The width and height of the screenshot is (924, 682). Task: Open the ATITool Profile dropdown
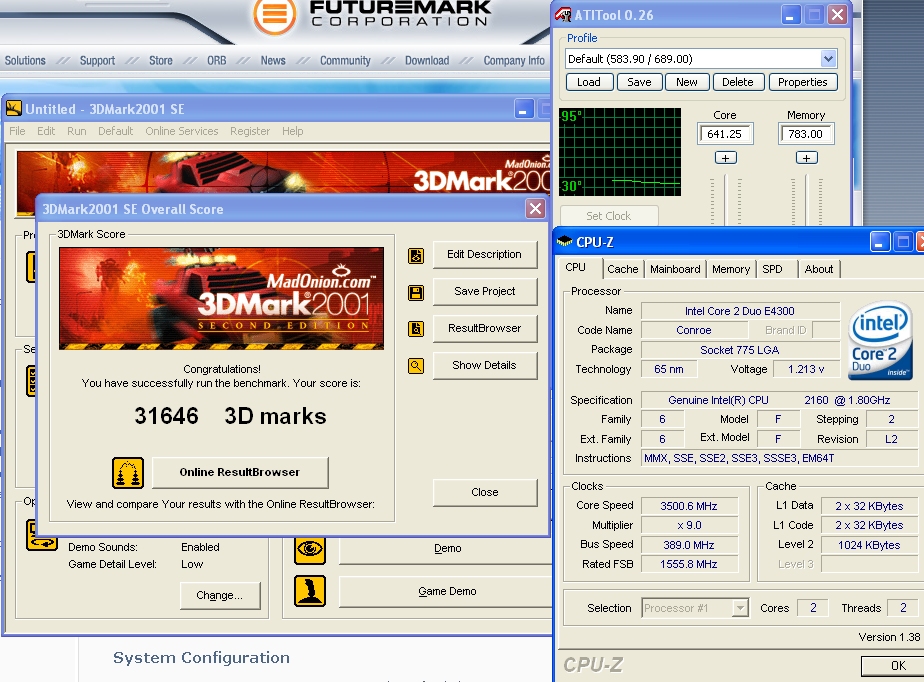coord(828,59)
